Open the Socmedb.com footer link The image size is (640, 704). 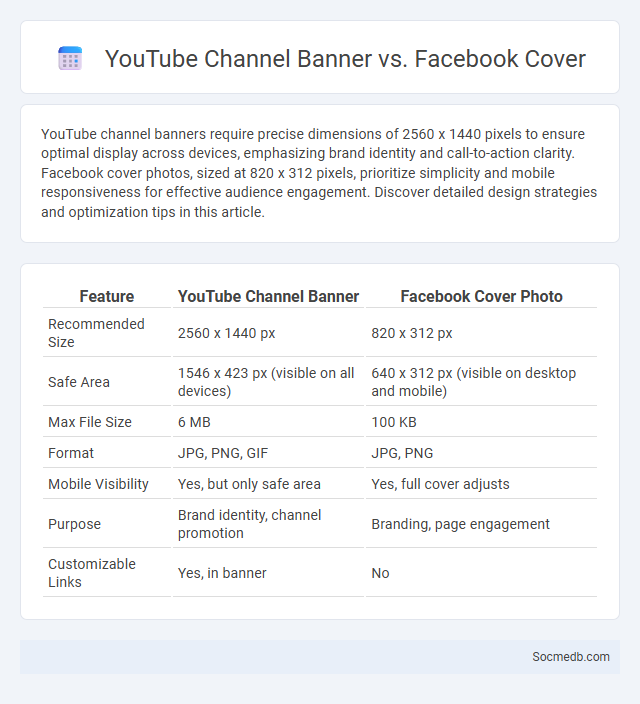[x=571, y=656]
